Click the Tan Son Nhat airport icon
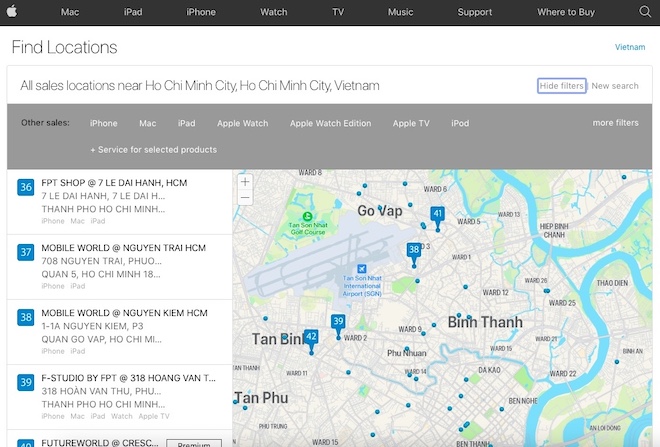Screen dimensions: 660x447 (362, 269)
